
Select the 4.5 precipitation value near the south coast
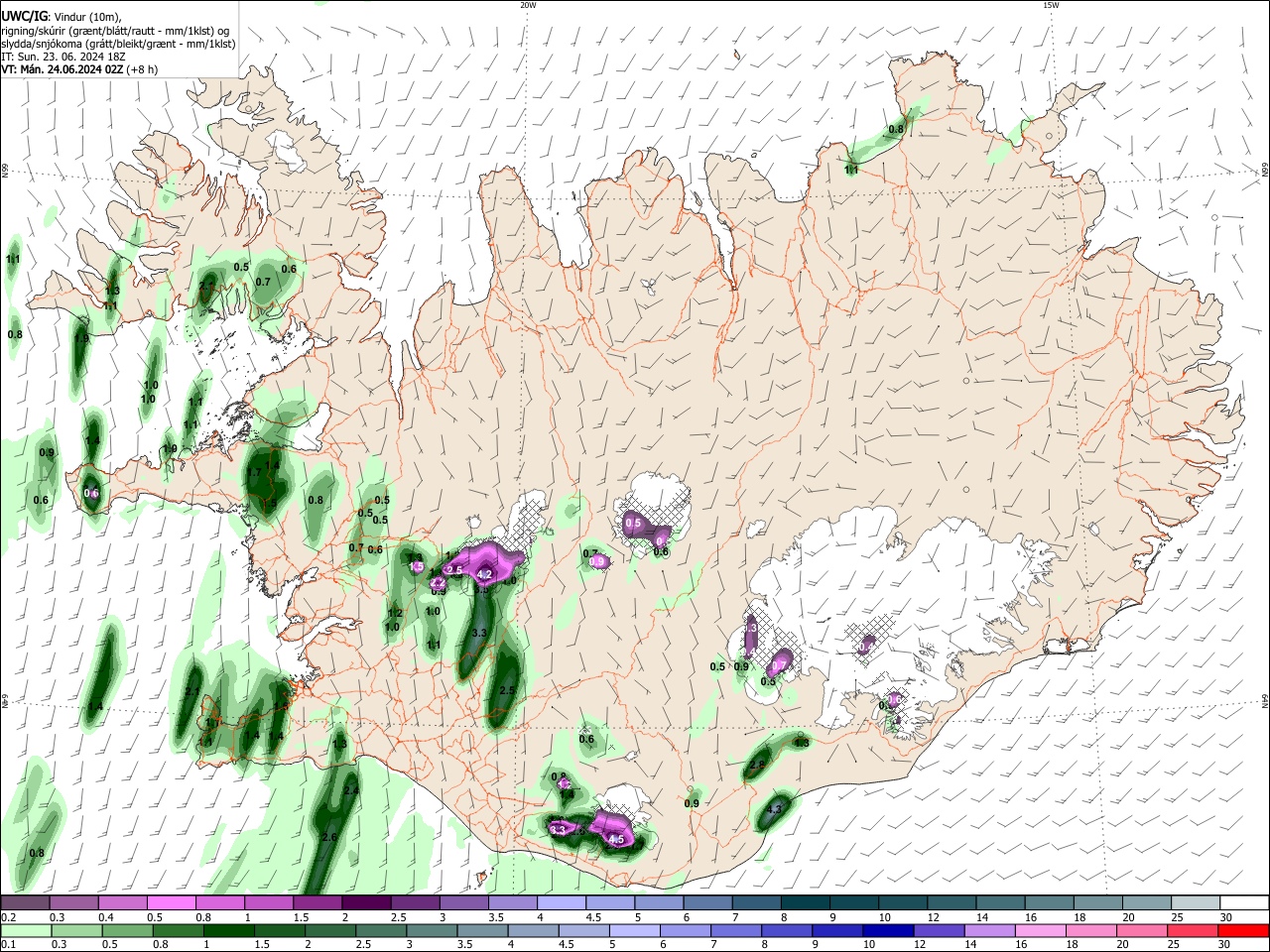pyautogui.click(x=616, y=840)
